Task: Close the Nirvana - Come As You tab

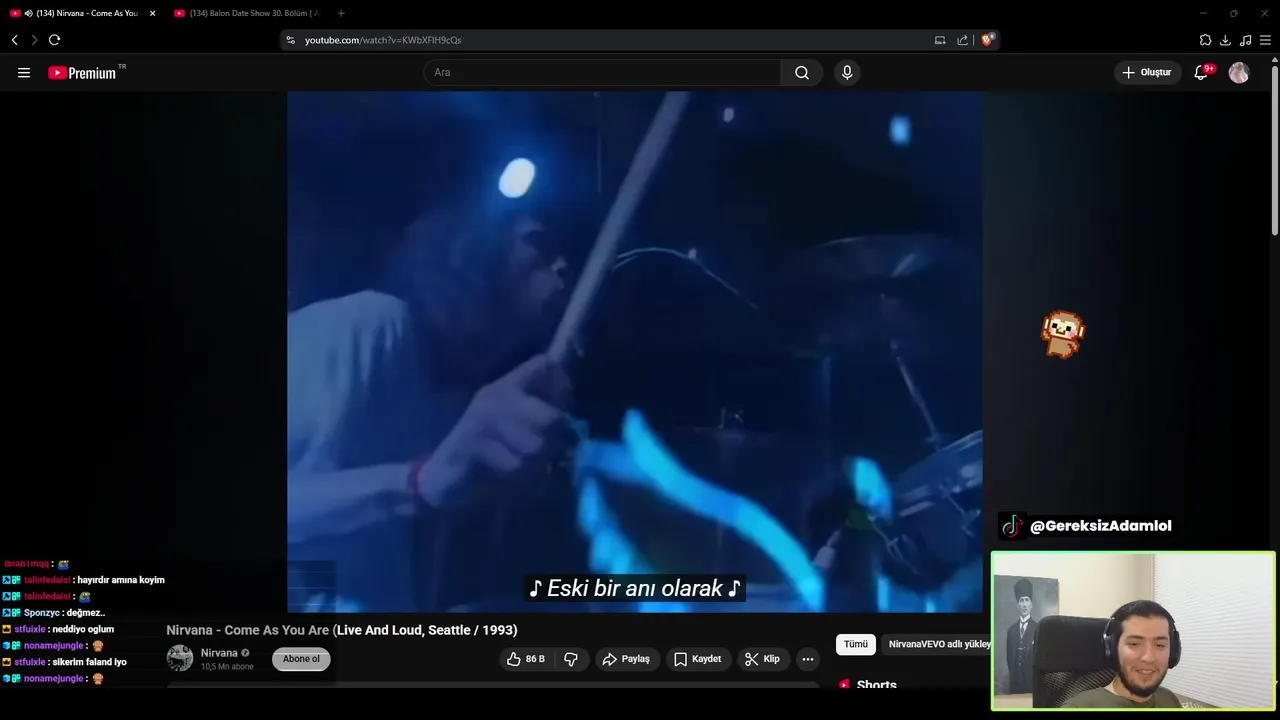Action: click(153, 13)
